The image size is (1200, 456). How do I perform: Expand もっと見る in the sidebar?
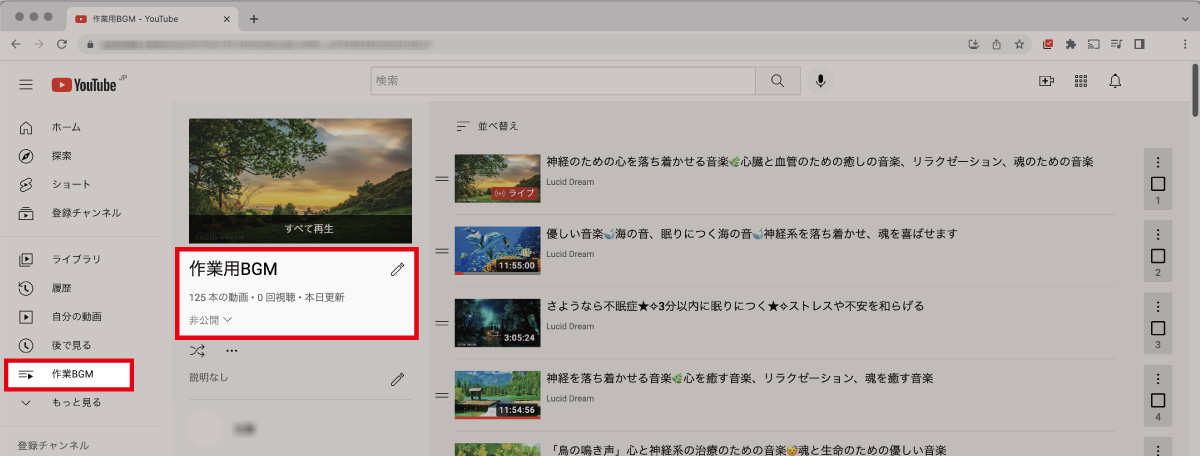(75, 402)
